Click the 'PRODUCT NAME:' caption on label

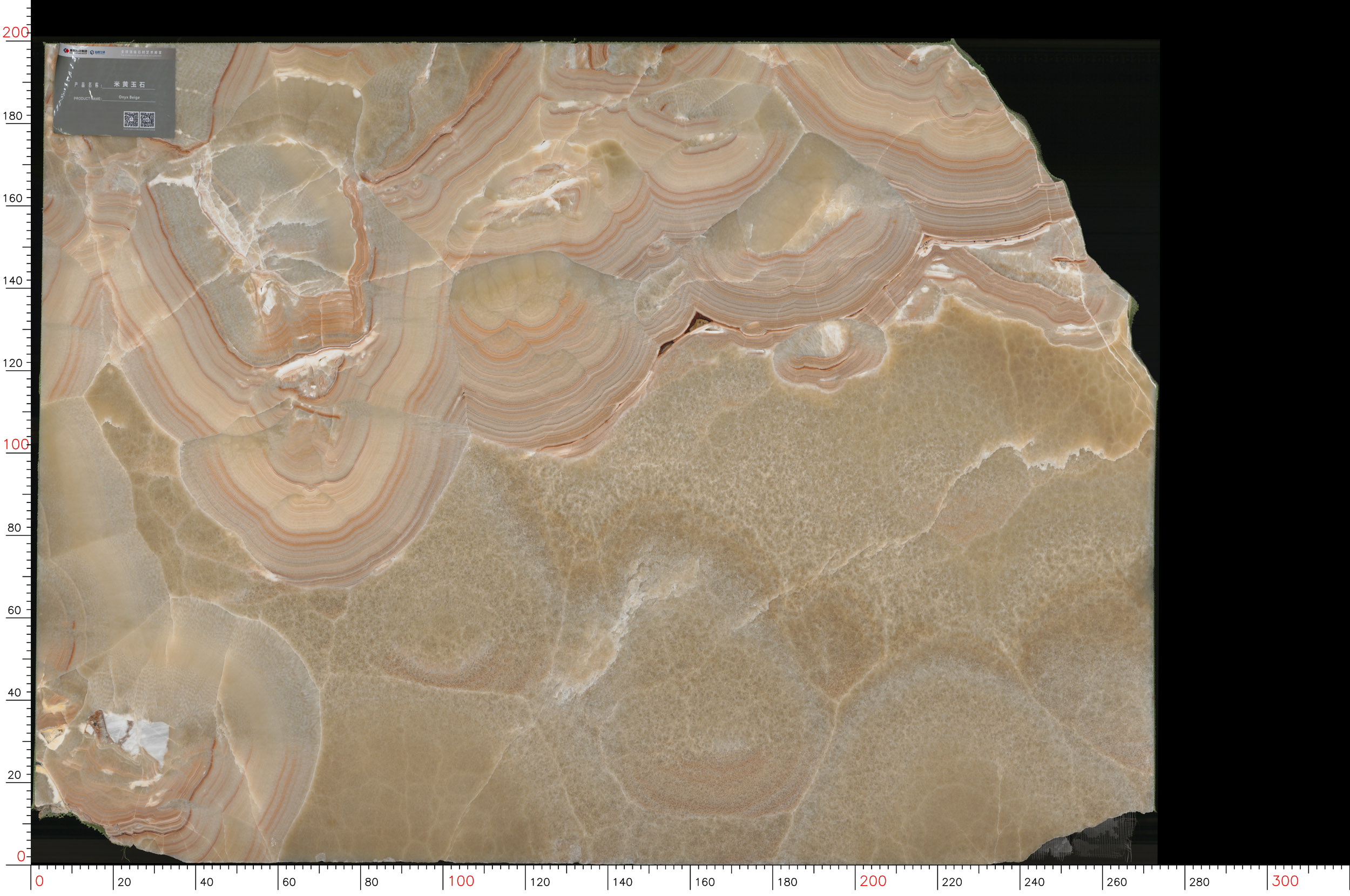(88, 99)
